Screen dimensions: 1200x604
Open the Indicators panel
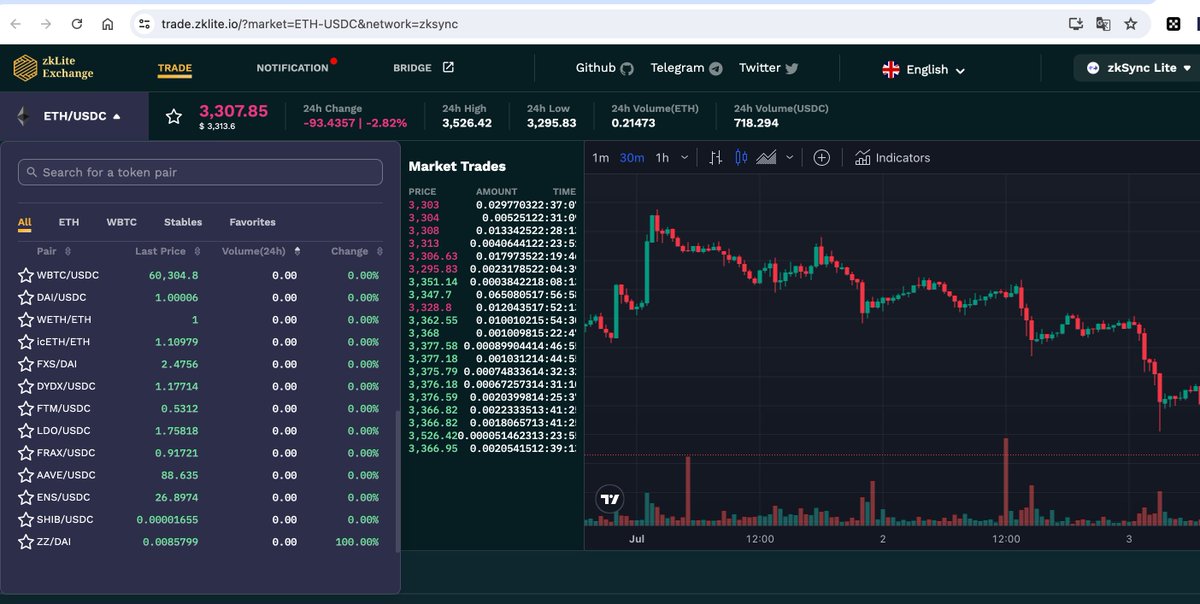coord(891,157)
